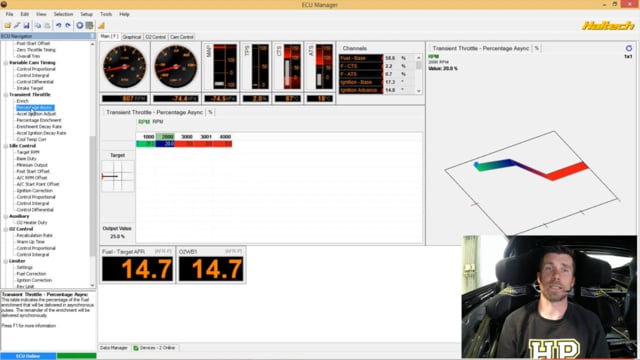Open the Data Manager bottom tab

coord(114,348)
